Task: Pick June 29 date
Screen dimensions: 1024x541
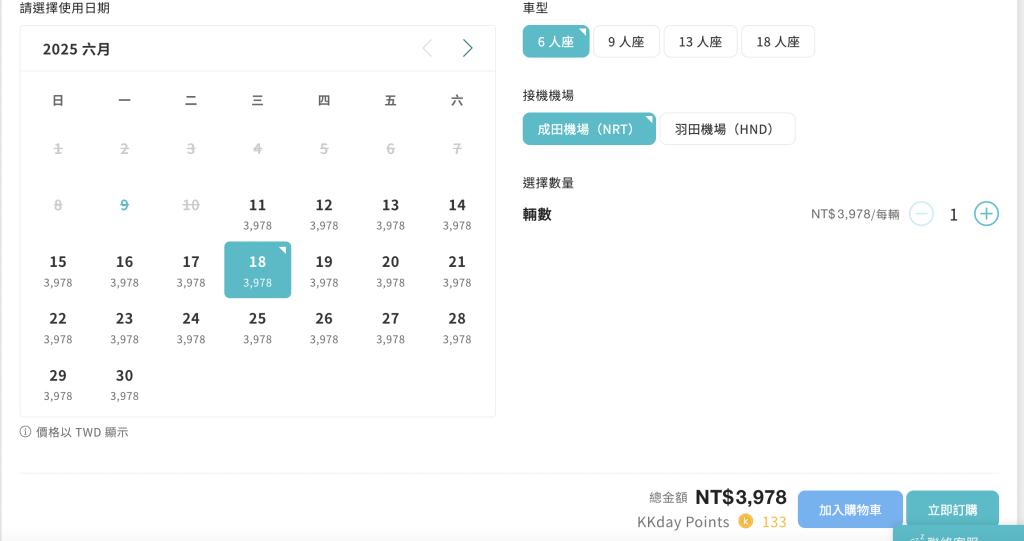Action: pos(58,384)
